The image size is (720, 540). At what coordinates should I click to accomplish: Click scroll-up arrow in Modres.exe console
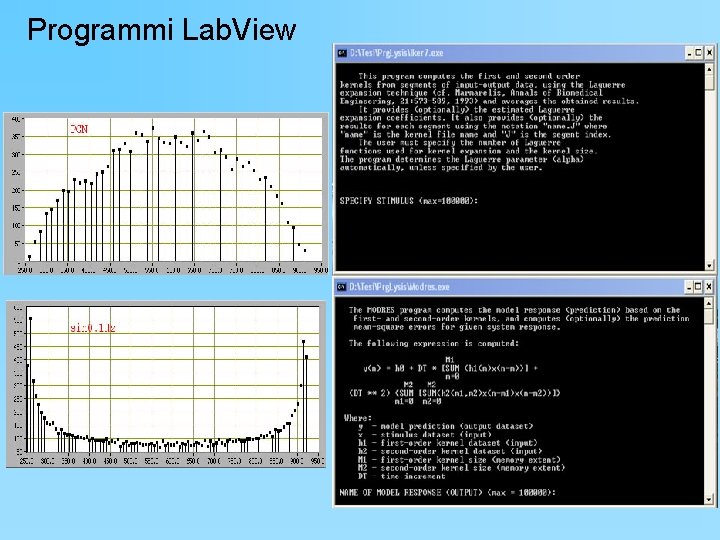click(x=709, y=304)
